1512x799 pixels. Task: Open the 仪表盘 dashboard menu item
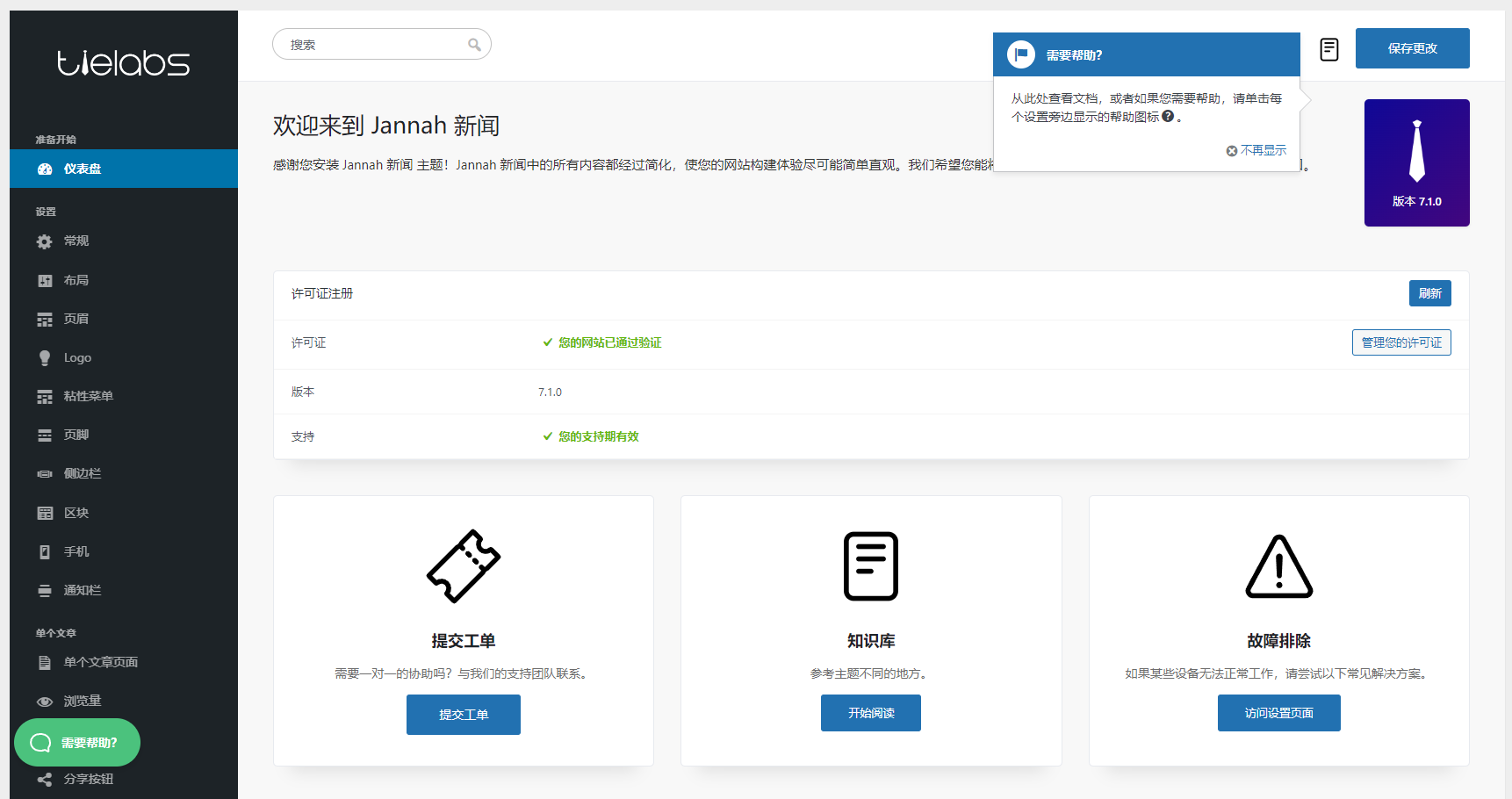click(124, 169)
